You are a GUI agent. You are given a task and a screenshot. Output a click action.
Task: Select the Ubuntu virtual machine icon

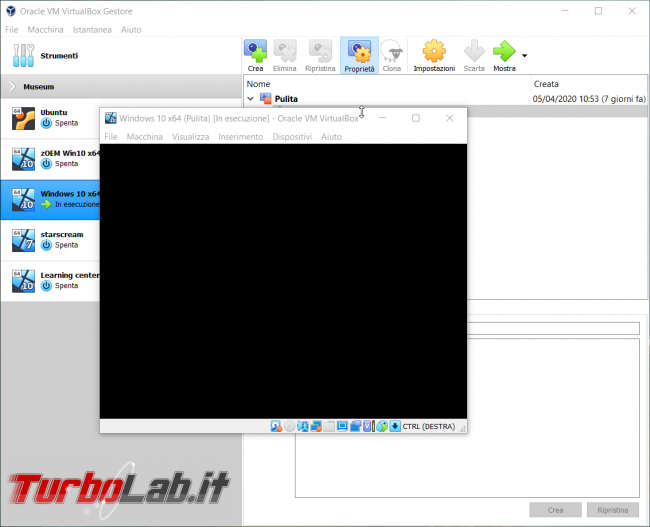[x=24, y=118]
